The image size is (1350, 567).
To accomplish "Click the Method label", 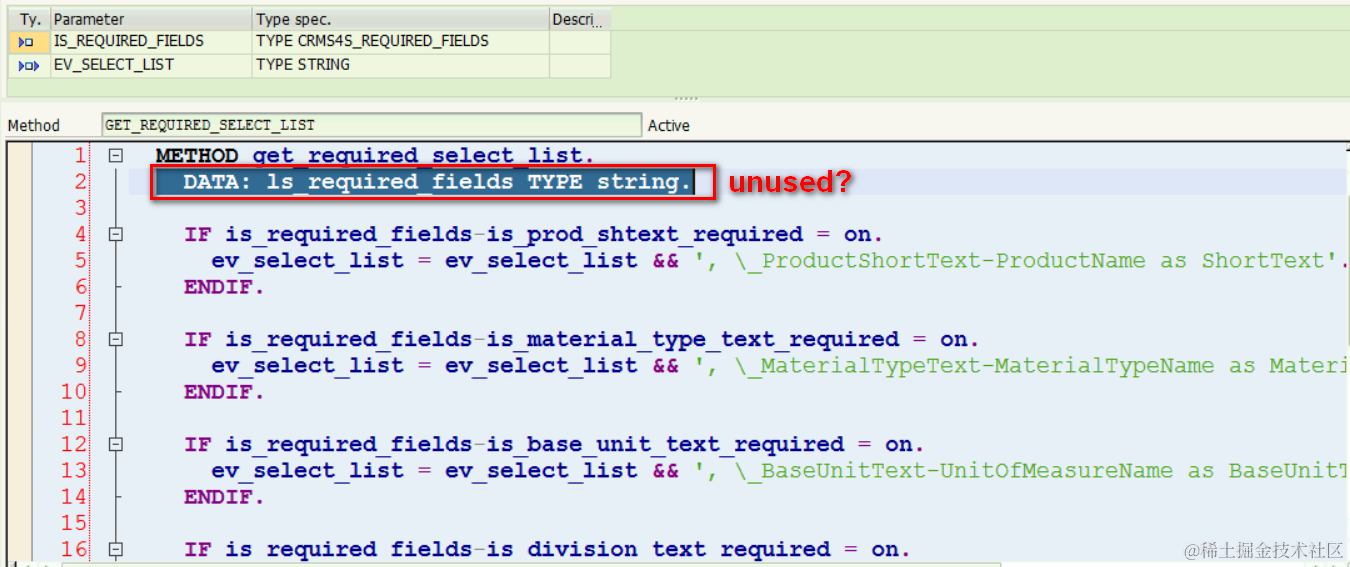I will point(34,125).
